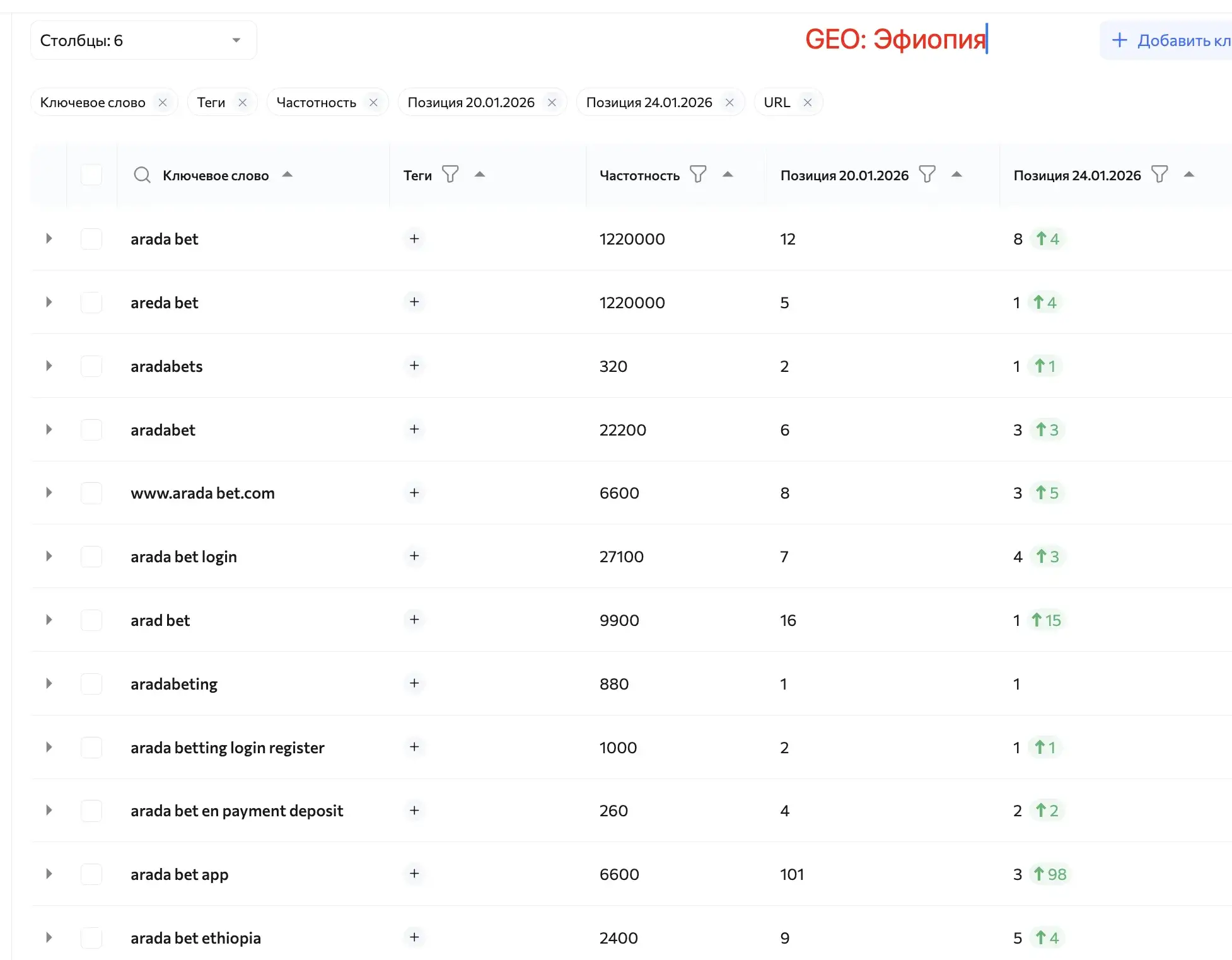The height and width of the screenshot is (960, 1232).
Task: Click the Позиция 24.01.2026 column header label
Action: (x=1077, y=175)
